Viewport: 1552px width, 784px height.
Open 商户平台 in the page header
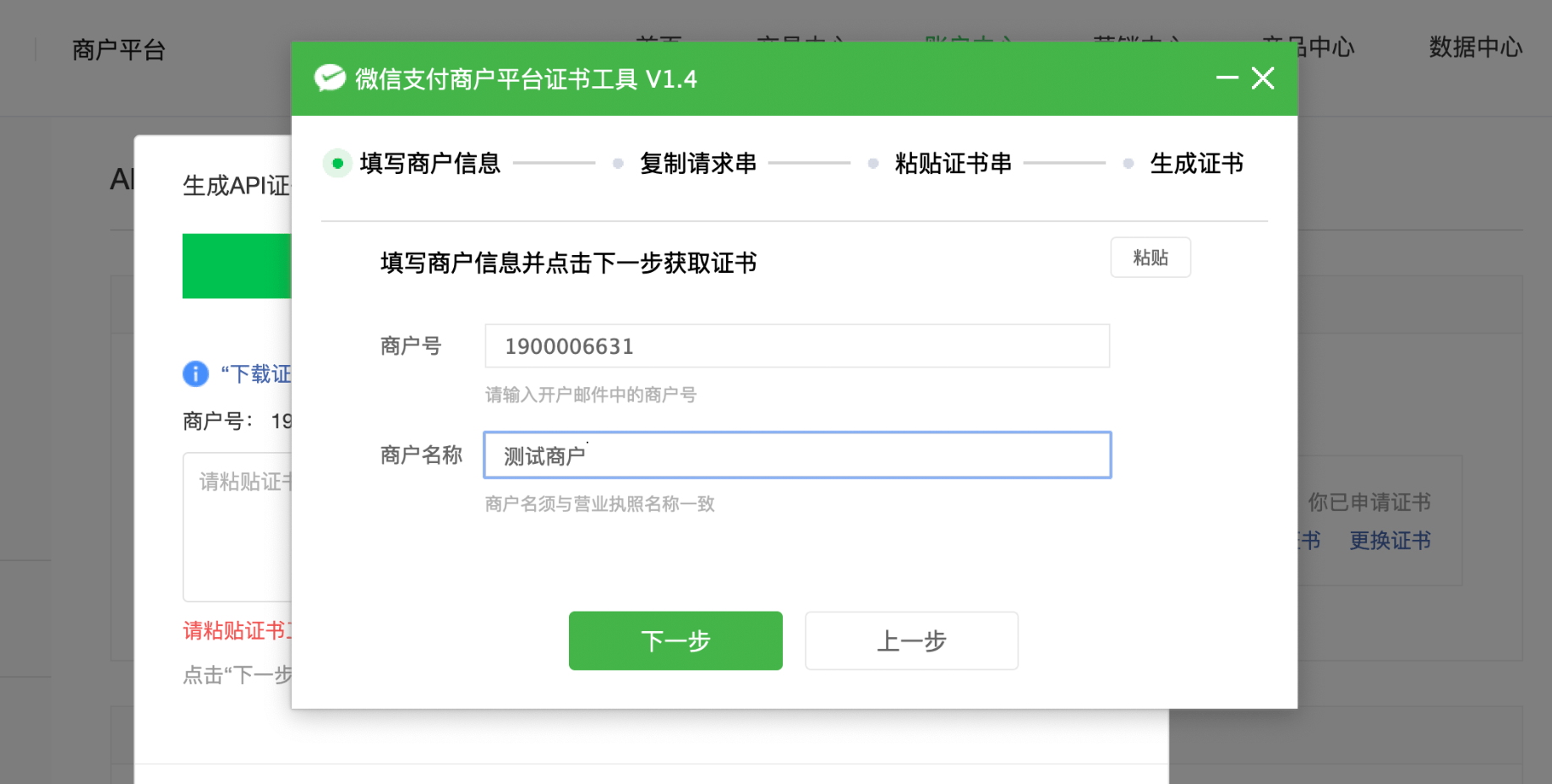(x=118, y=50)
